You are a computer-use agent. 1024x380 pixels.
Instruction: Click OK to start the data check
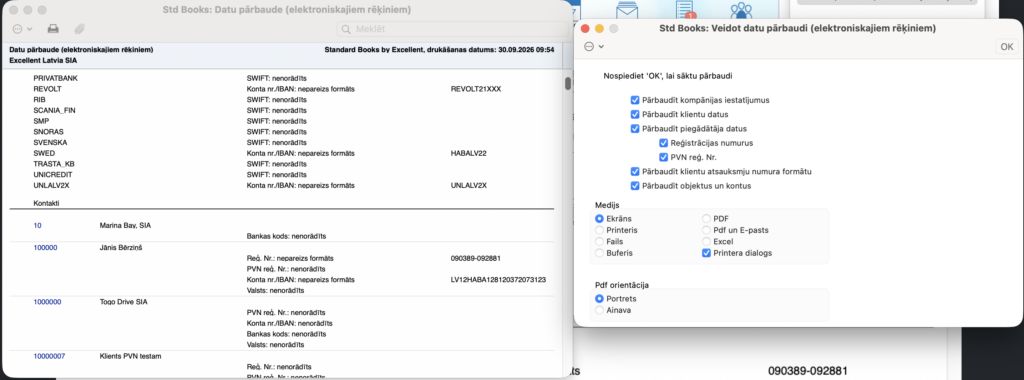[x=1007, y=46]
